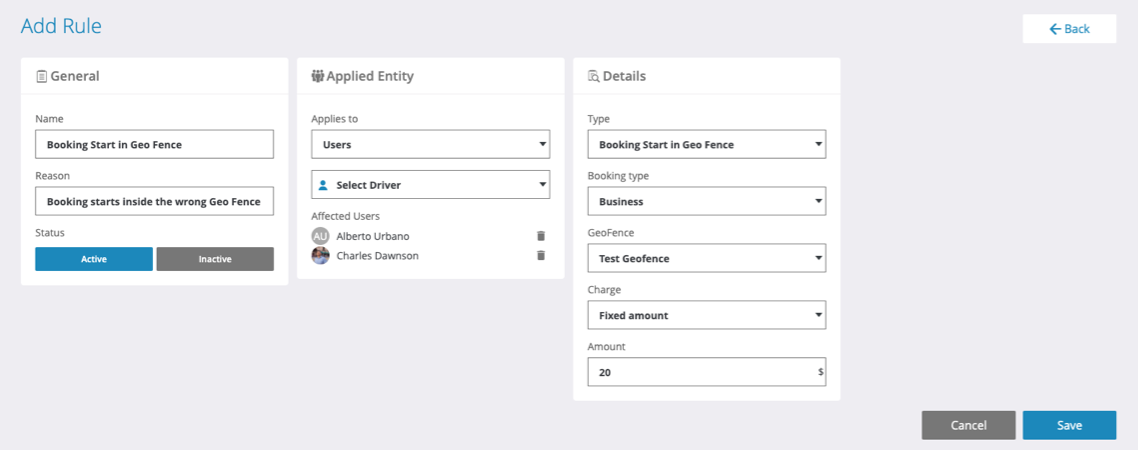Delete Alberto Urbano from affected users
The image size is (1138, 450).
(541, 236)
